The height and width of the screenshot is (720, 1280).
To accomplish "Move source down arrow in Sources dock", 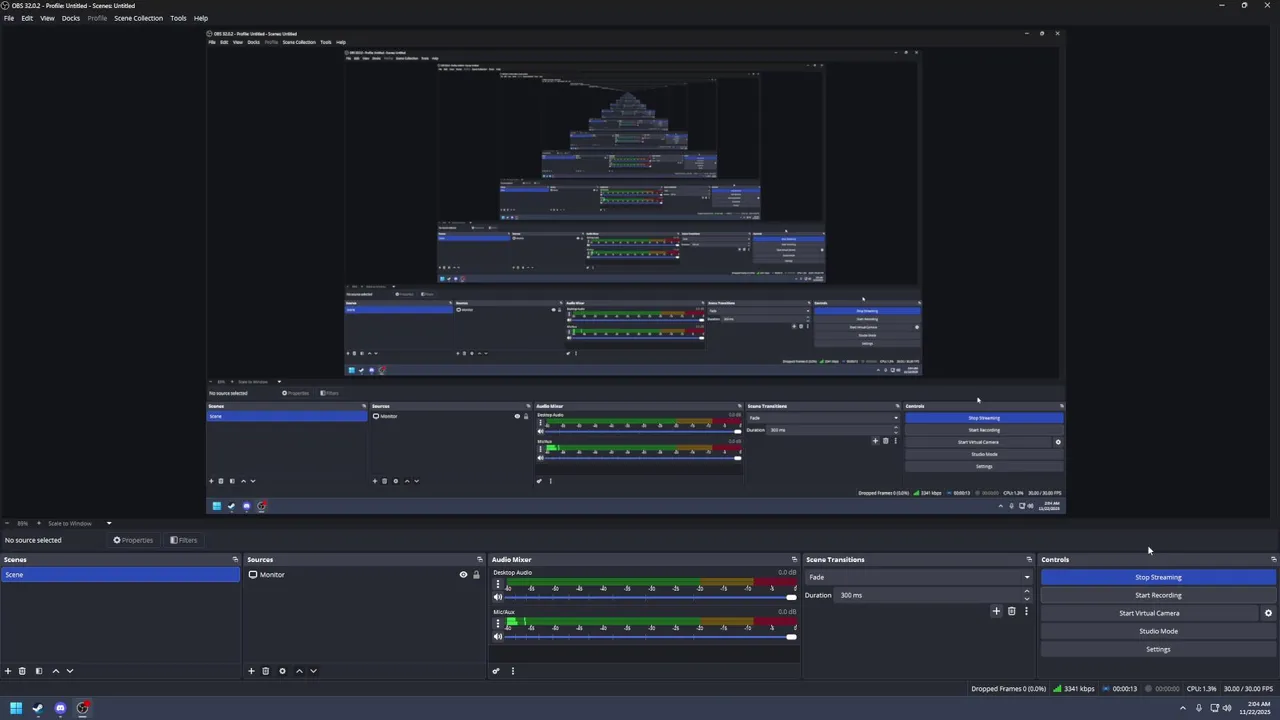I will (x=313, y=671).
